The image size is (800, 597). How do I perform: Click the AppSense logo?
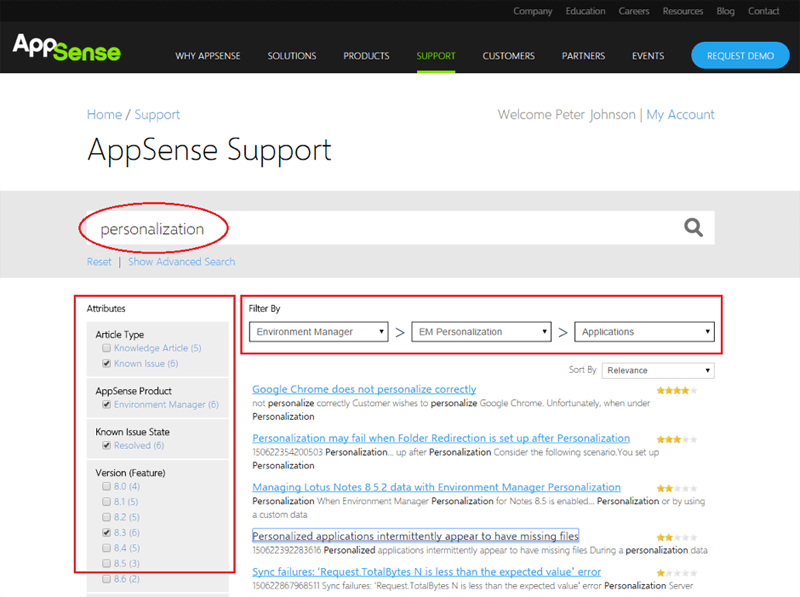tap(67, 47)
